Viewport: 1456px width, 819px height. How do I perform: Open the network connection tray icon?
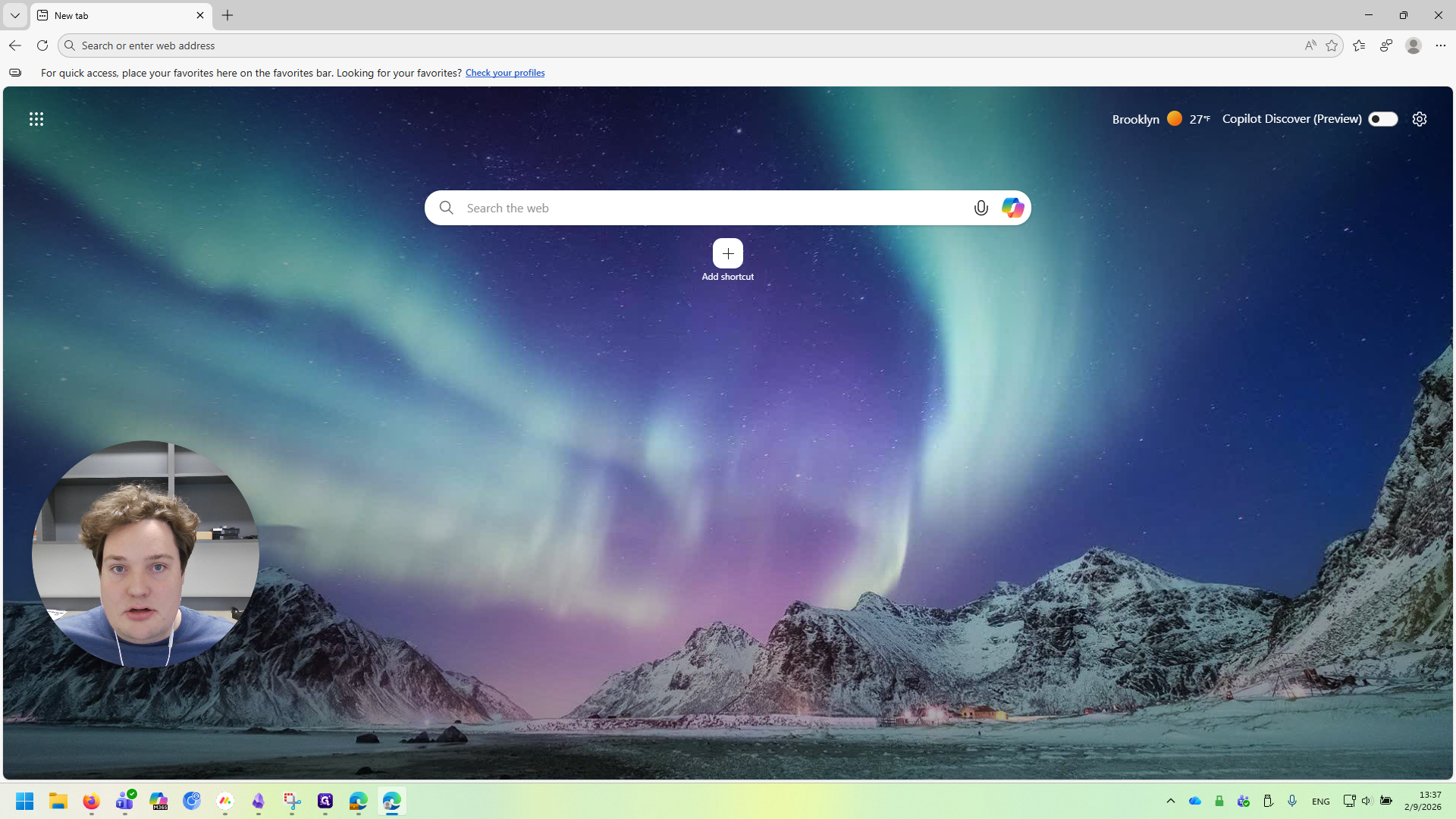pyautogui.click(x=1349, y=801)
